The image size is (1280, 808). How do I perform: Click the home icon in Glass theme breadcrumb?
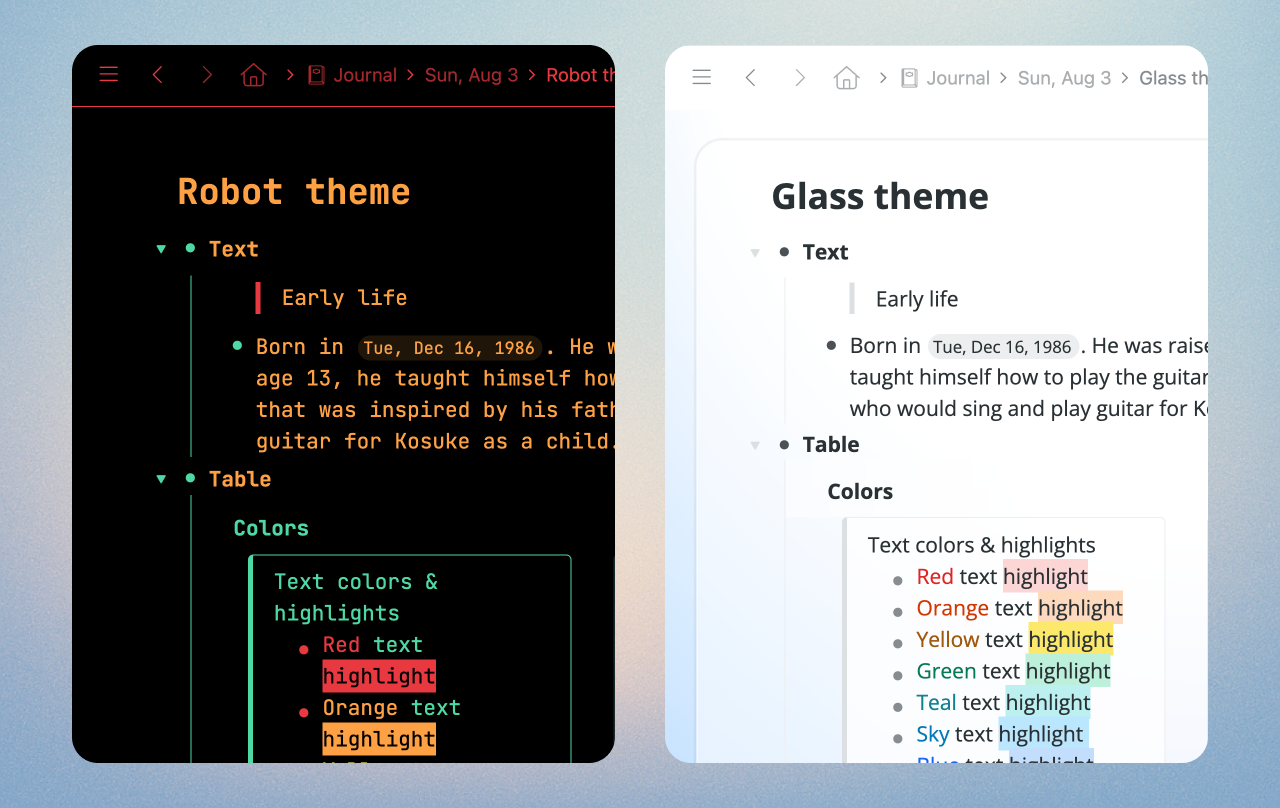click(846, 76)
